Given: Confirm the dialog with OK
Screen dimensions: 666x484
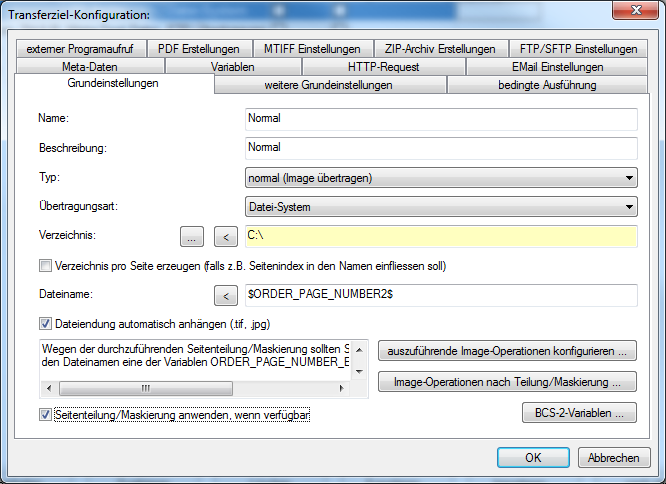Looking at the screenshot, I should point(533,457).
